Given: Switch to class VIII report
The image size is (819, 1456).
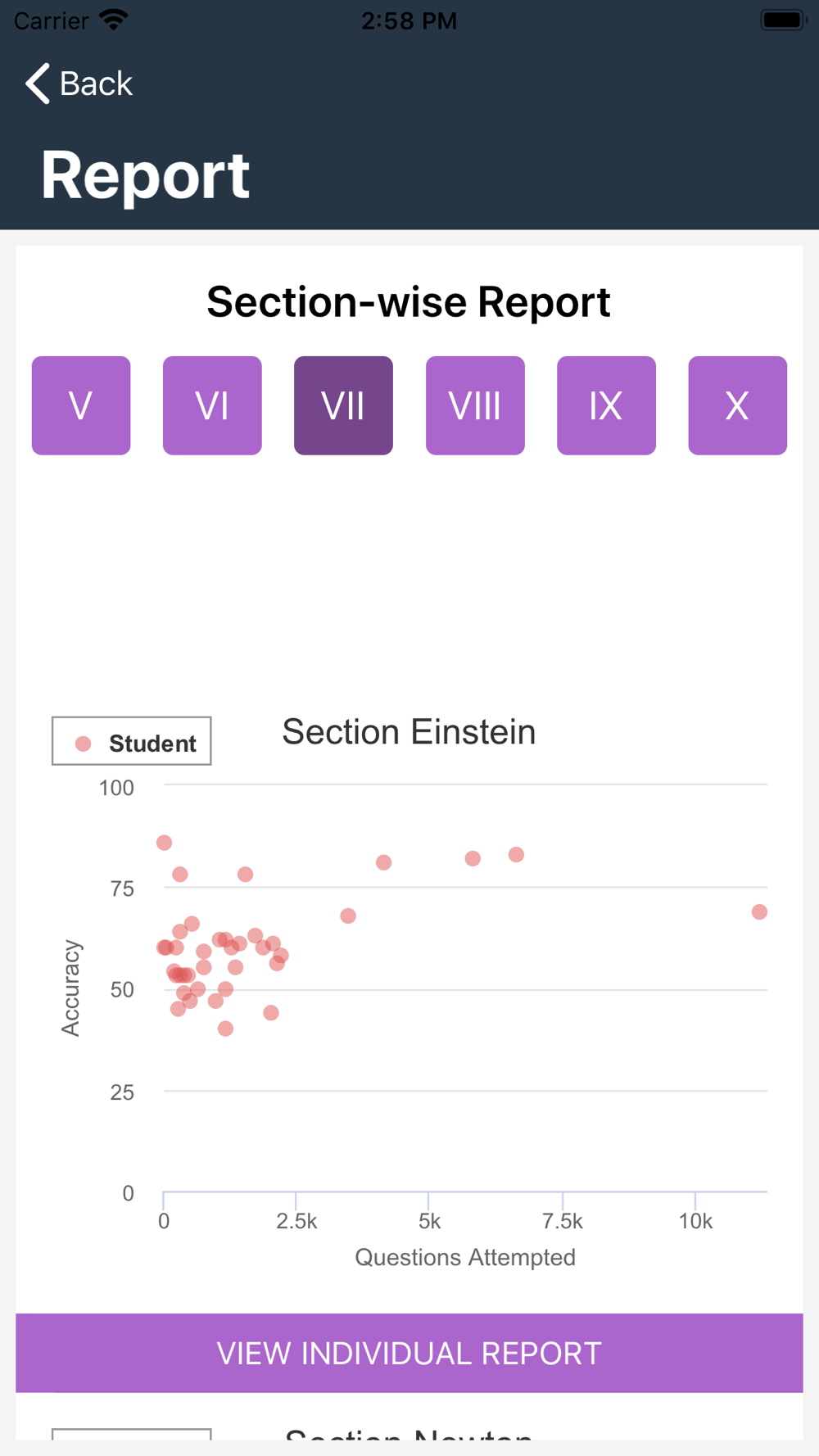Looking at the screenshot, I should [x=475, y=405].
